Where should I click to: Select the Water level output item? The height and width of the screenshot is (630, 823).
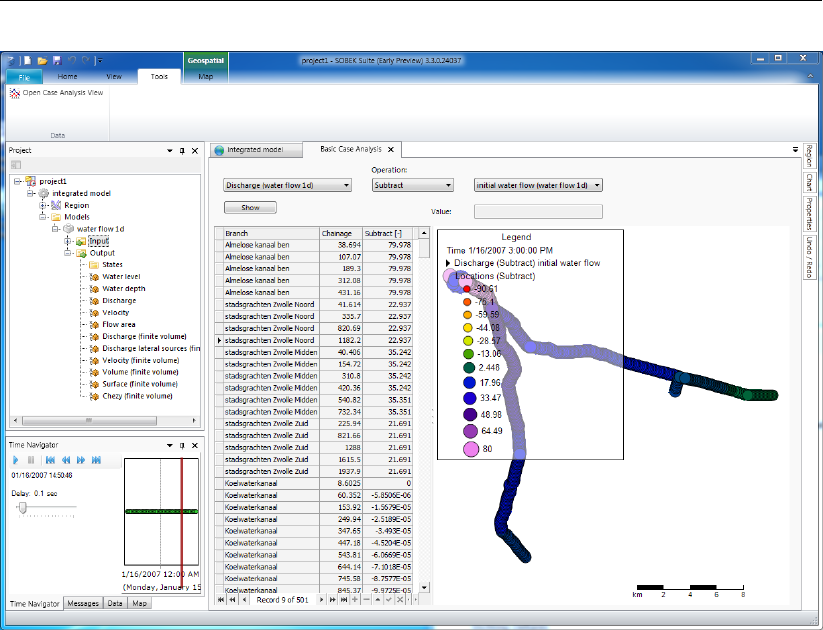[x=119, y=276]
